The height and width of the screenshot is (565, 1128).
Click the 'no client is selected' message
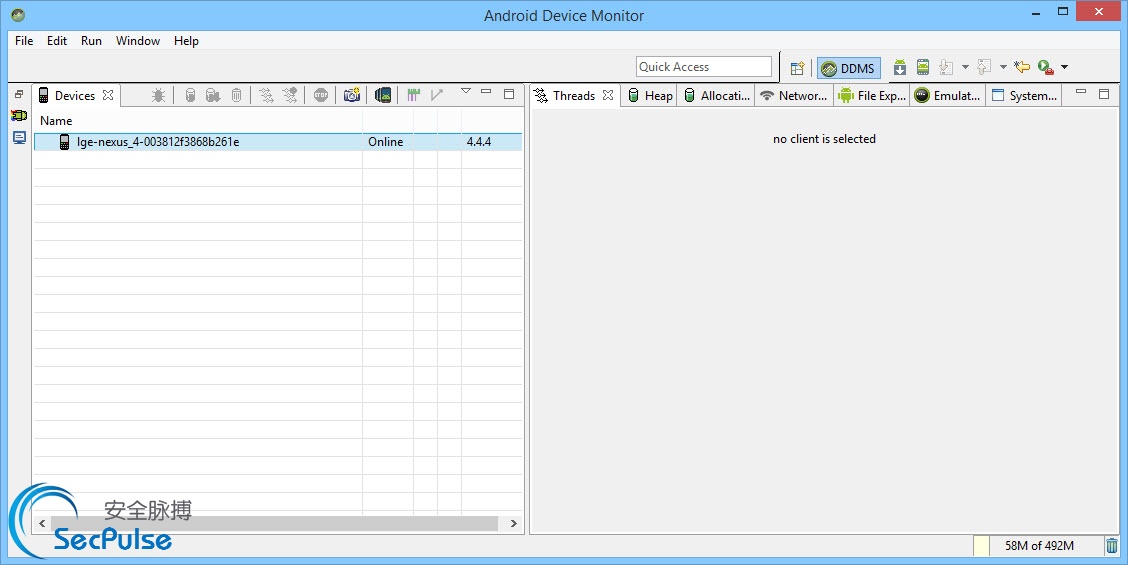click(x=824, y=139)
